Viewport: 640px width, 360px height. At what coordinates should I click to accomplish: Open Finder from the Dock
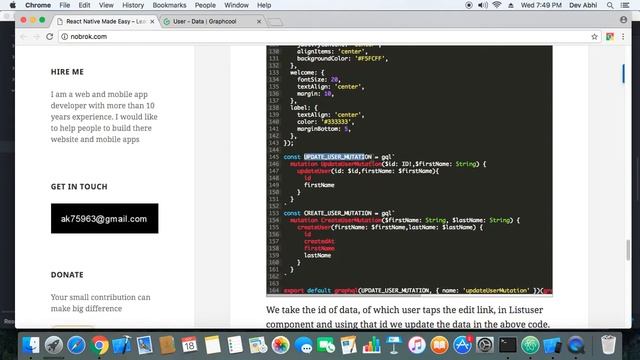(x=31, y=345)
